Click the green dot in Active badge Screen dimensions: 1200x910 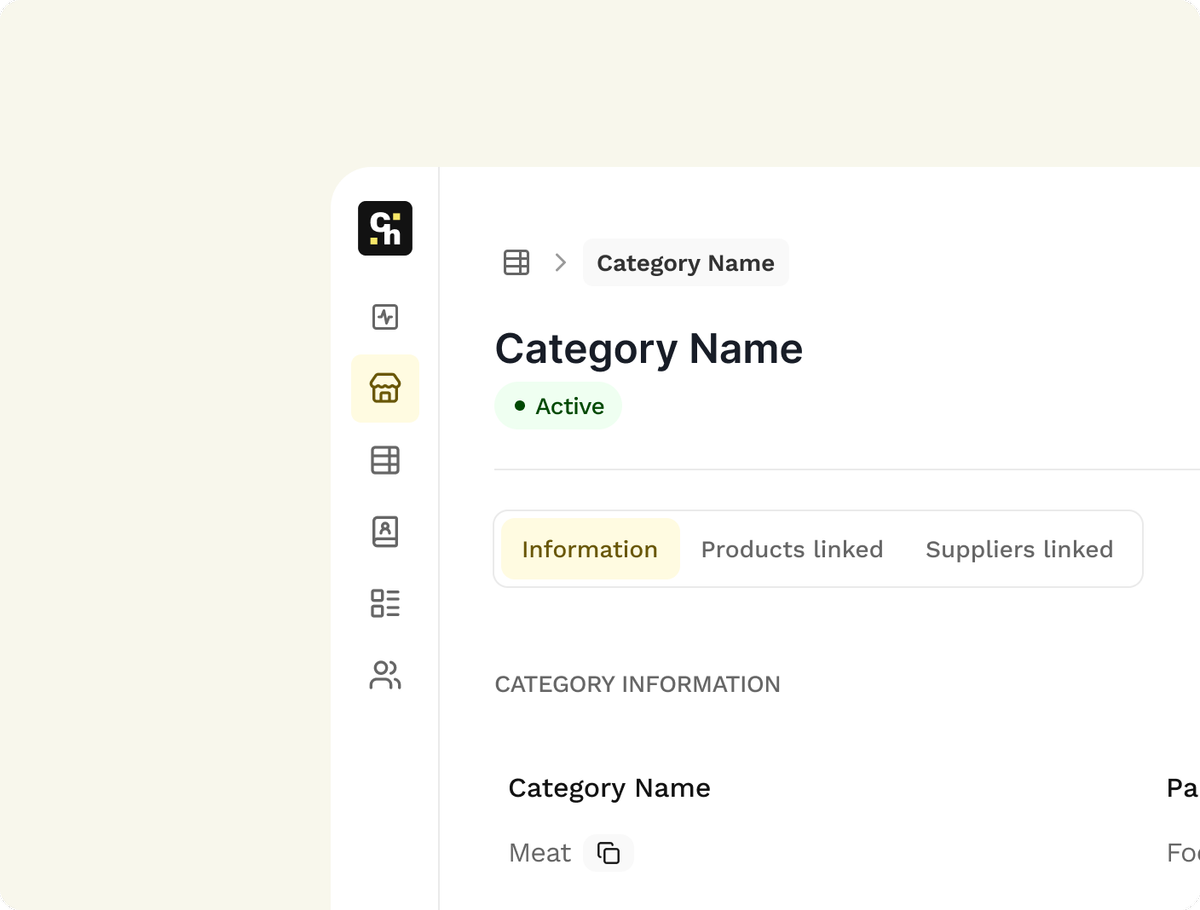coord(520,406)
